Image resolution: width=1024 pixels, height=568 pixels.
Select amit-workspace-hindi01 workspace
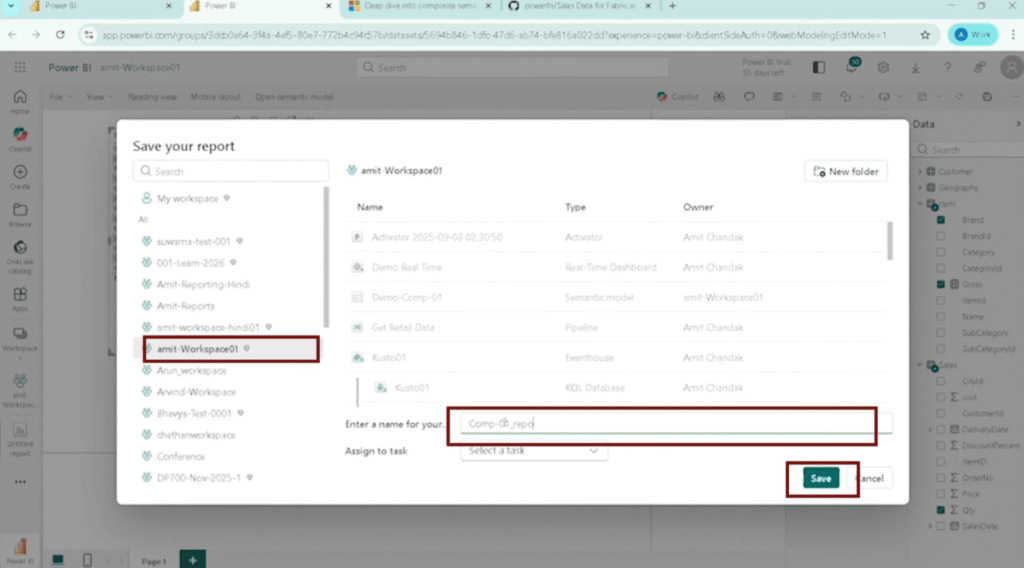click(x=207, y=328)
